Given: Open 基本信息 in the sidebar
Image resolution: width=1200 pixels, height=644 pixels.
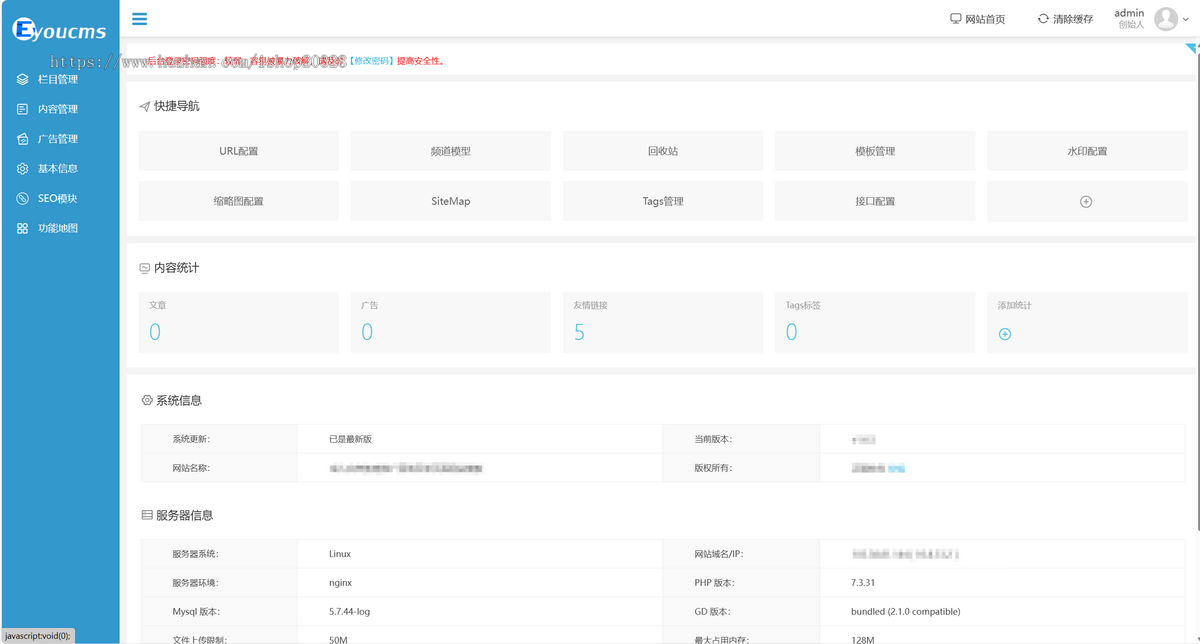Looking at the screenshot, I should point(60,169).
